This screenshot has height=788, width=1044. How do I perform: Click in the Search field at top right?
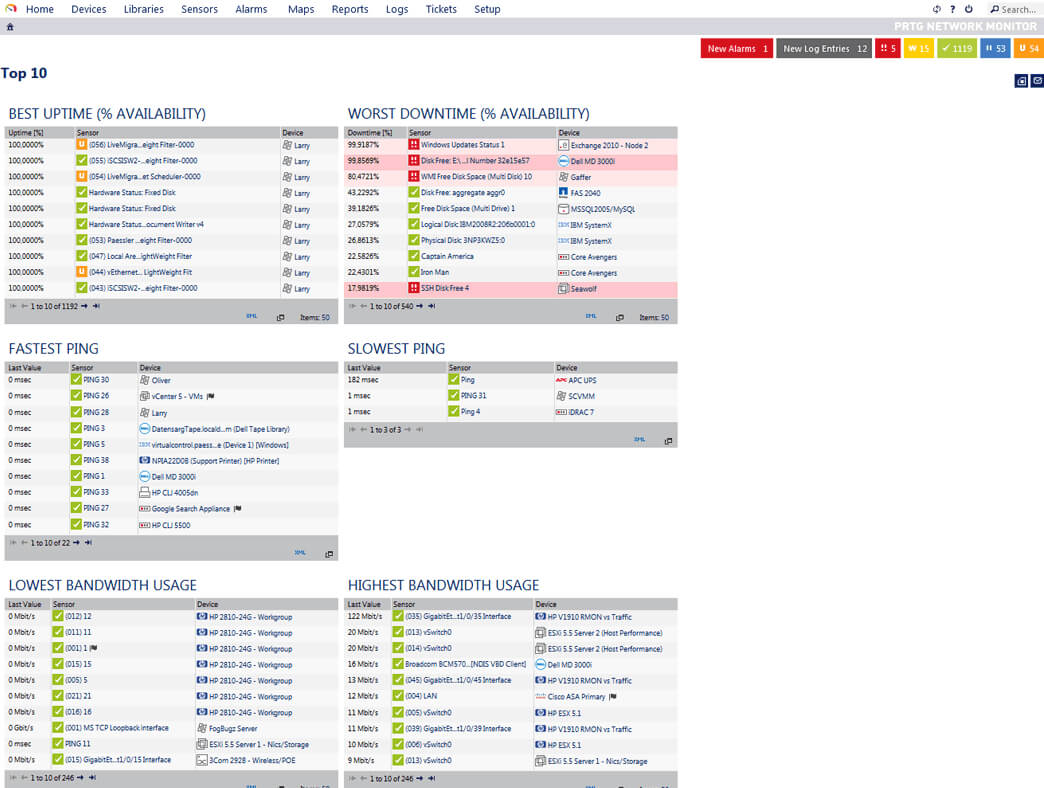pos(1017,9)
